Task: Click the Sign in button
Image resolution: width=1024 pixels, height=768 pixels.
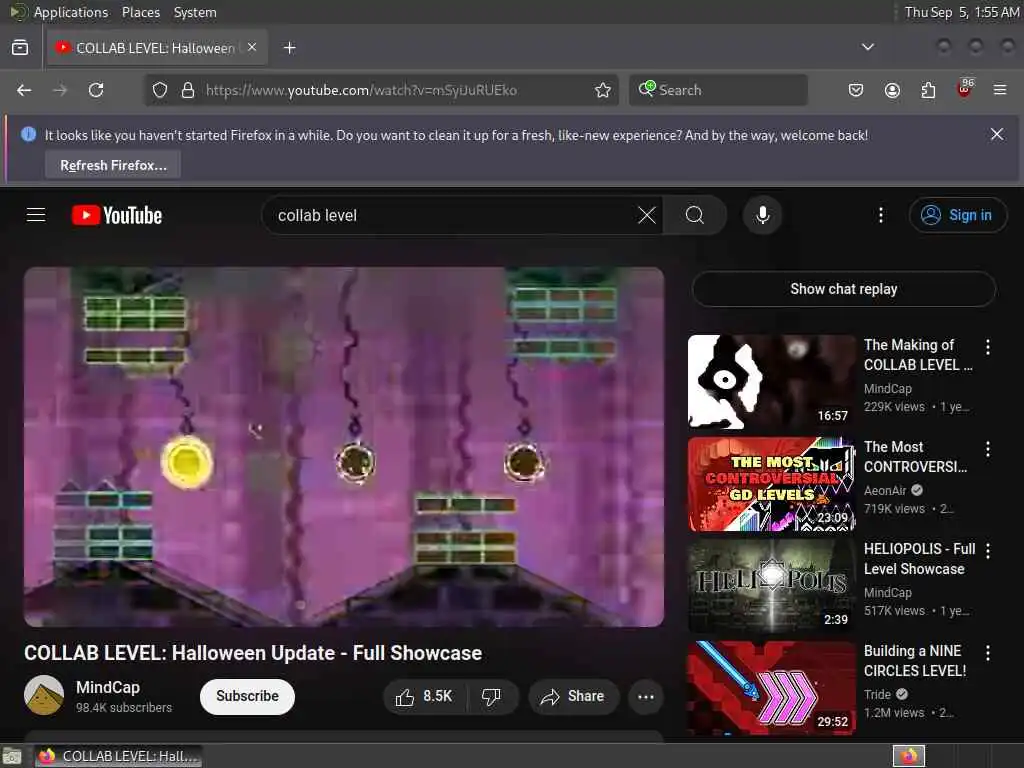Action: click(957, 215)
